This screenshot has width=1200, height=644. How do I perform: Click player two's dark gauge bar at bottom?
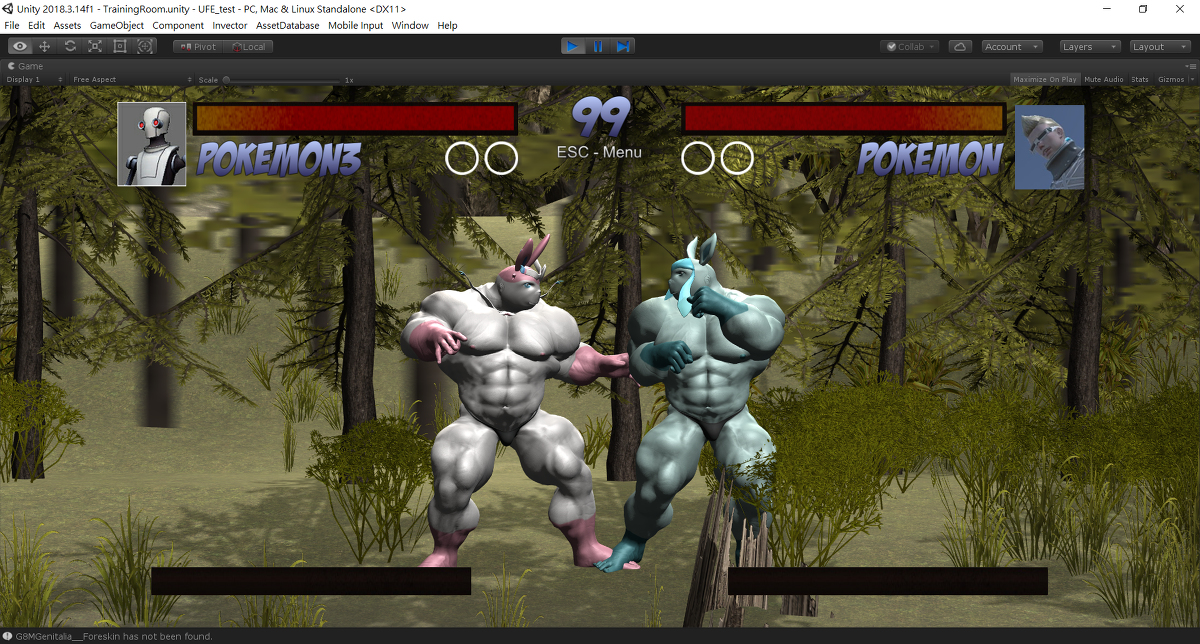[x=888, y=581]
